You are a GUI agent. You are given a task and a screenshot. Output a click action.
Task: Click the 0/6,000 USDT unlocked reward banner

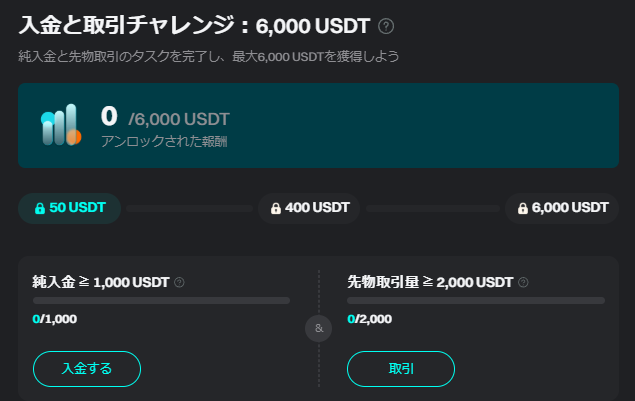(x=318, y=126)
